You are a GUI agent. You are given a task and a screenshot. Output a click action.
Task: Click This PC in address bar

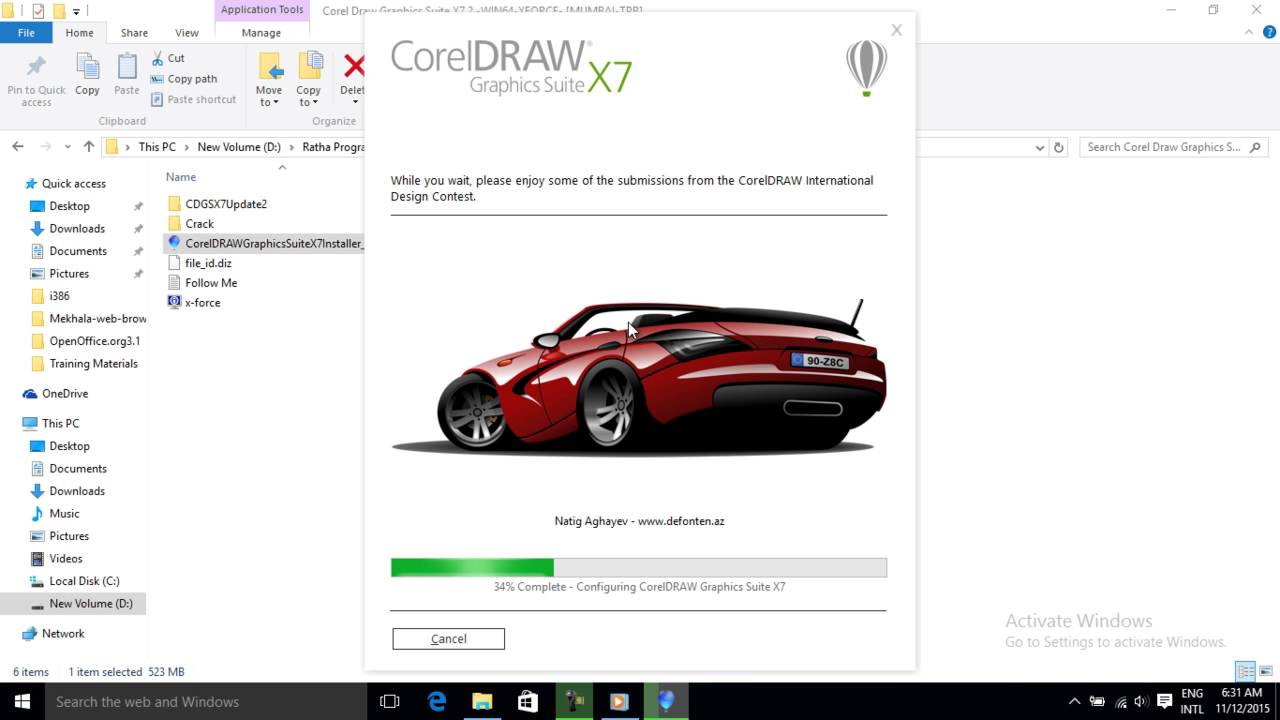(157, 147)
